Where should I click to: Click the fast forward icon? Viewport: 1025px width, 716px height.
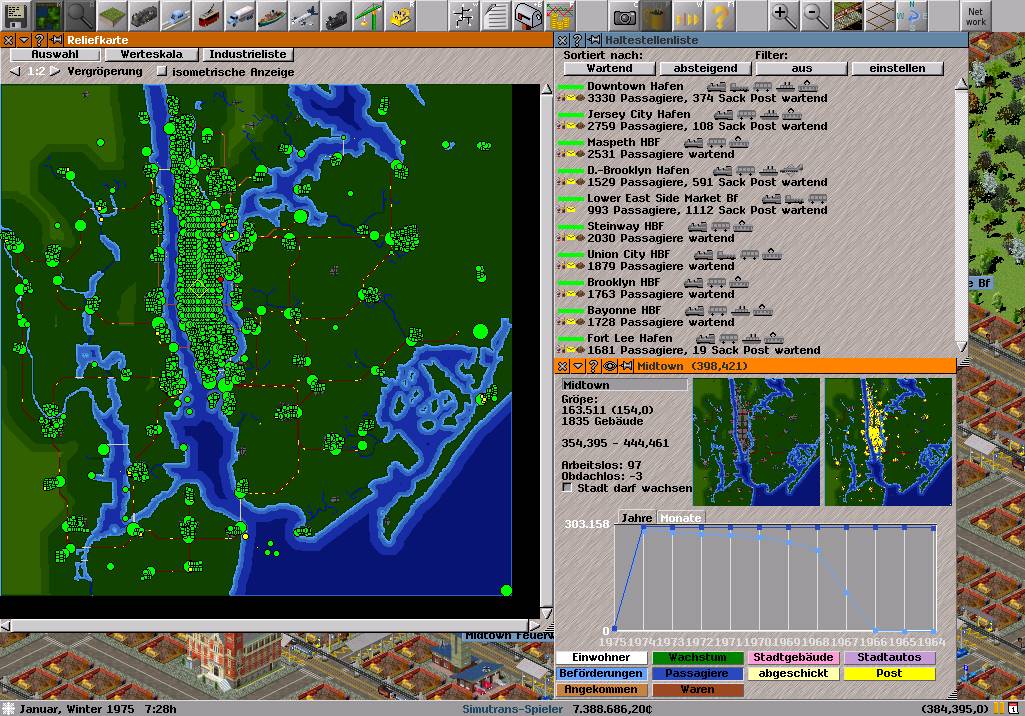pyautogui.click(x=687, y=15)
